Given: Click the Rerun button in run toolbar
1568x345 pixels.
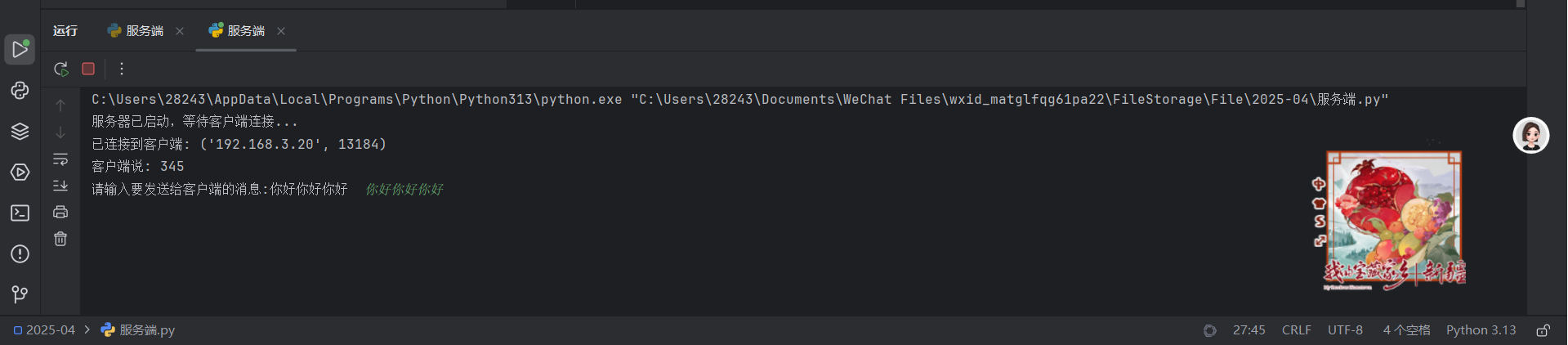Looking at the screenshot, I should (61, 69).
